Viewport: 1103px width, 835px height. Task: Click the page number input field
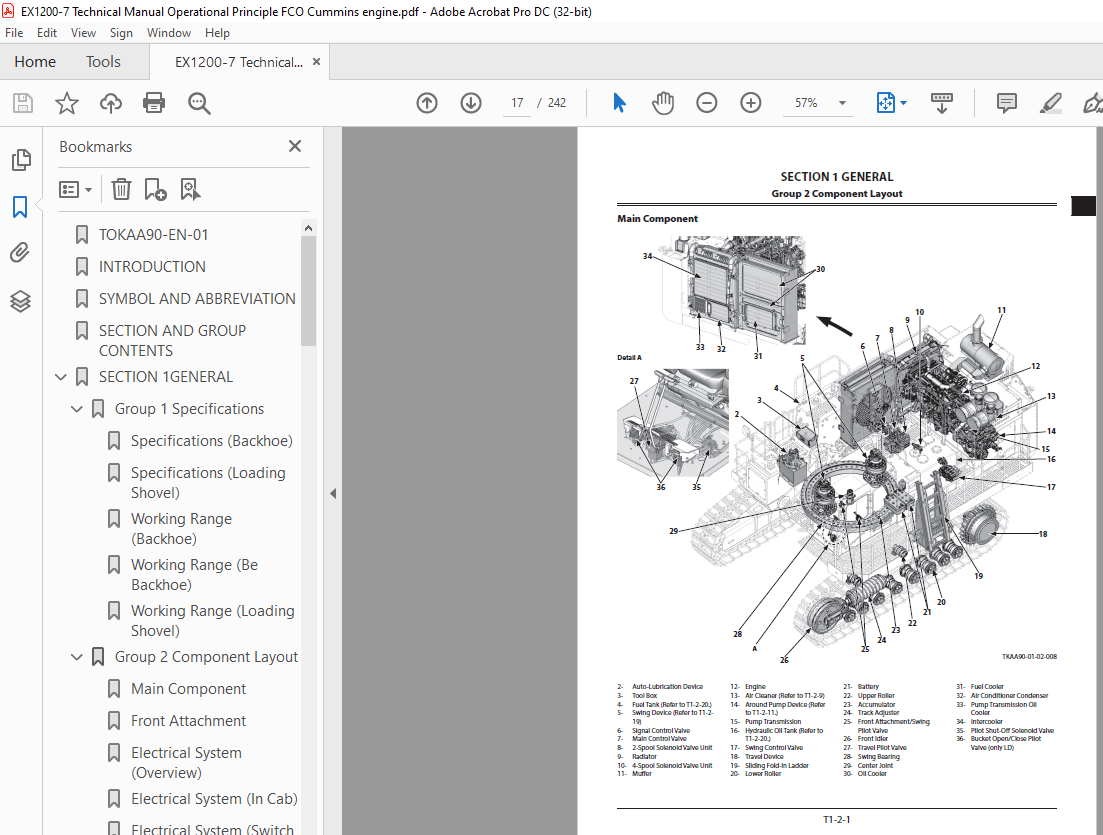(x=517, y=103)
